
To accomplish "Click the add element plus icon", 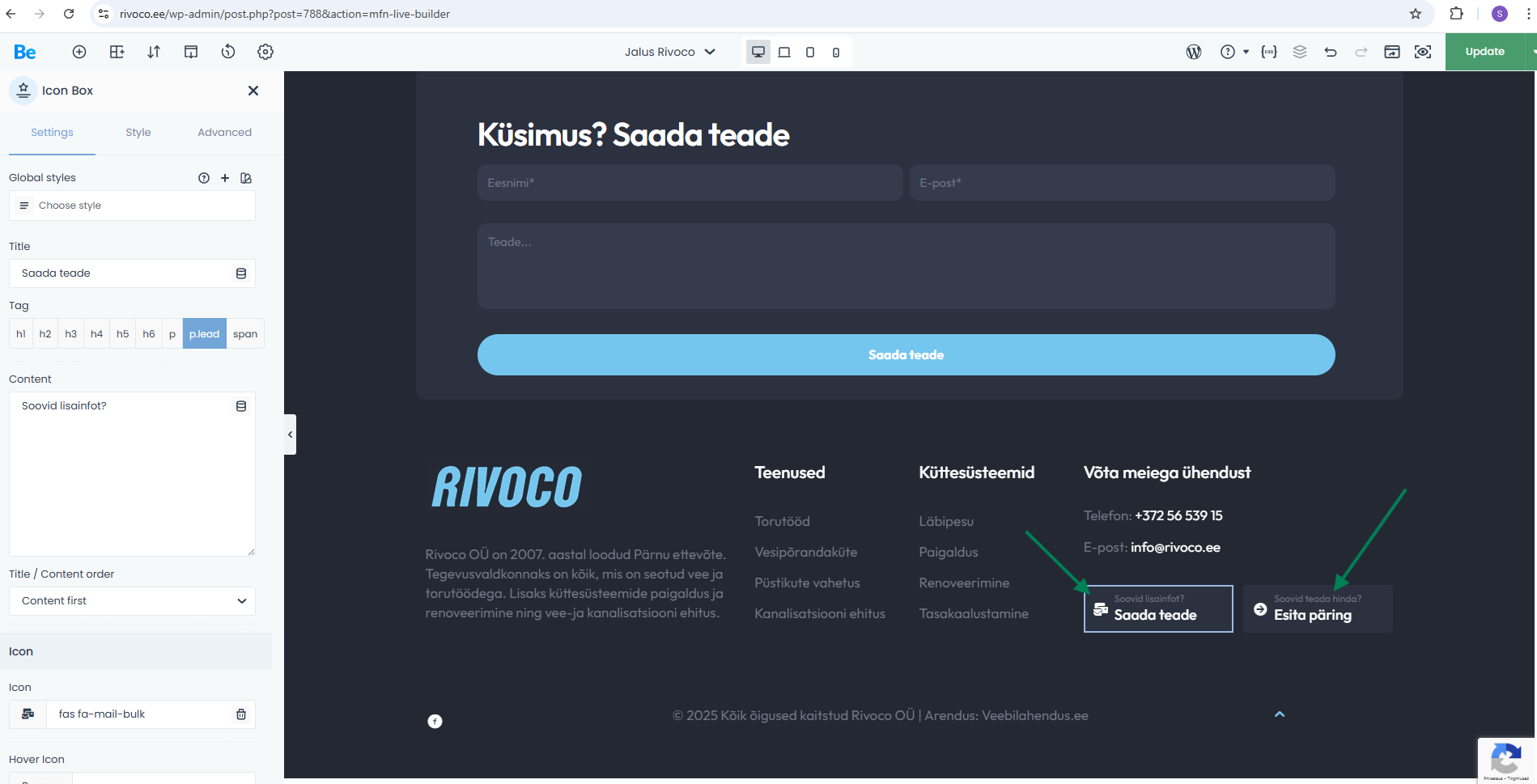I will [79, 52].
